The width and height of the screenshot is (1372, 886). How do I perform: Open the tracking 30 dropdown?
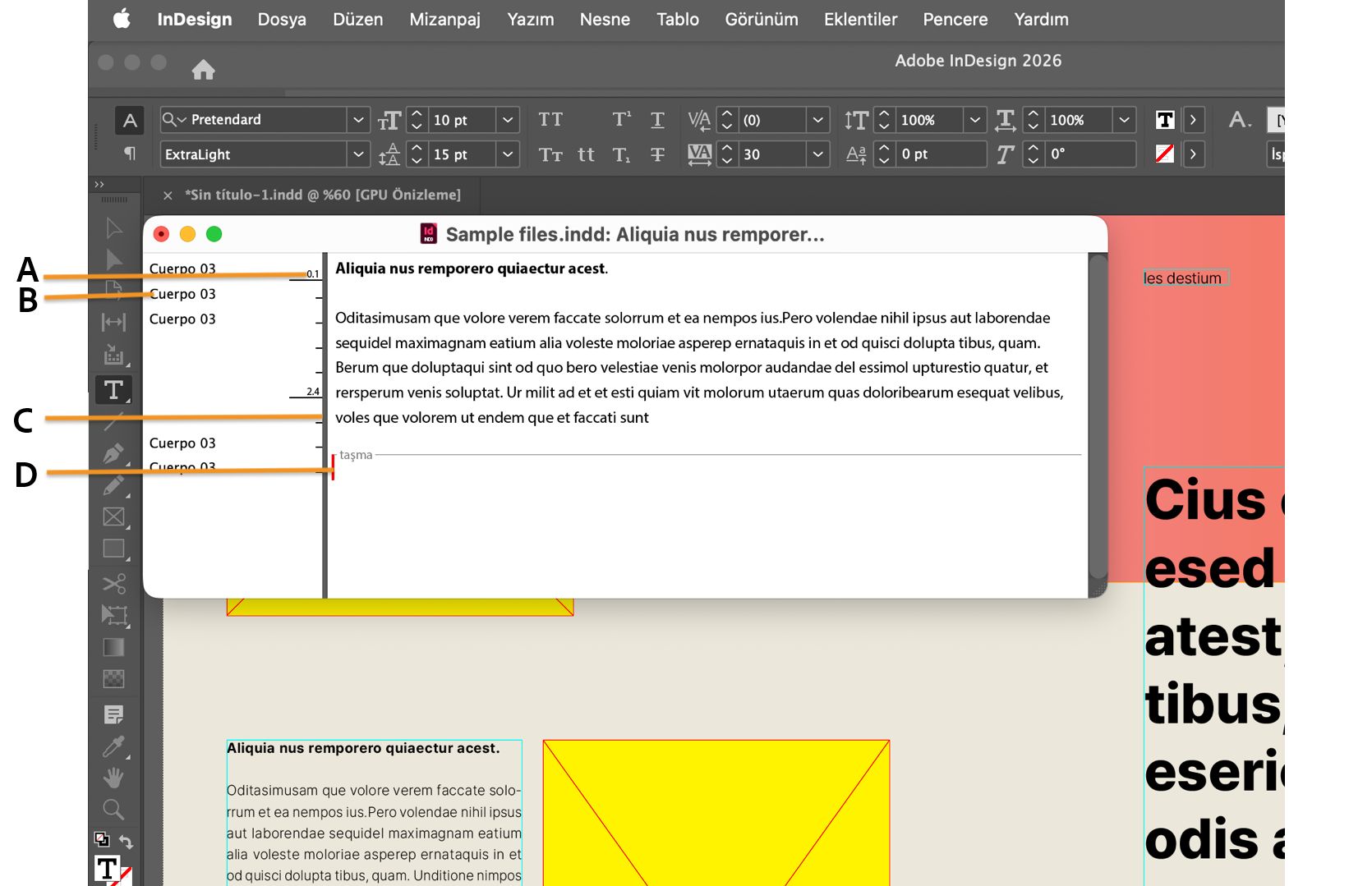pos(817,154)
